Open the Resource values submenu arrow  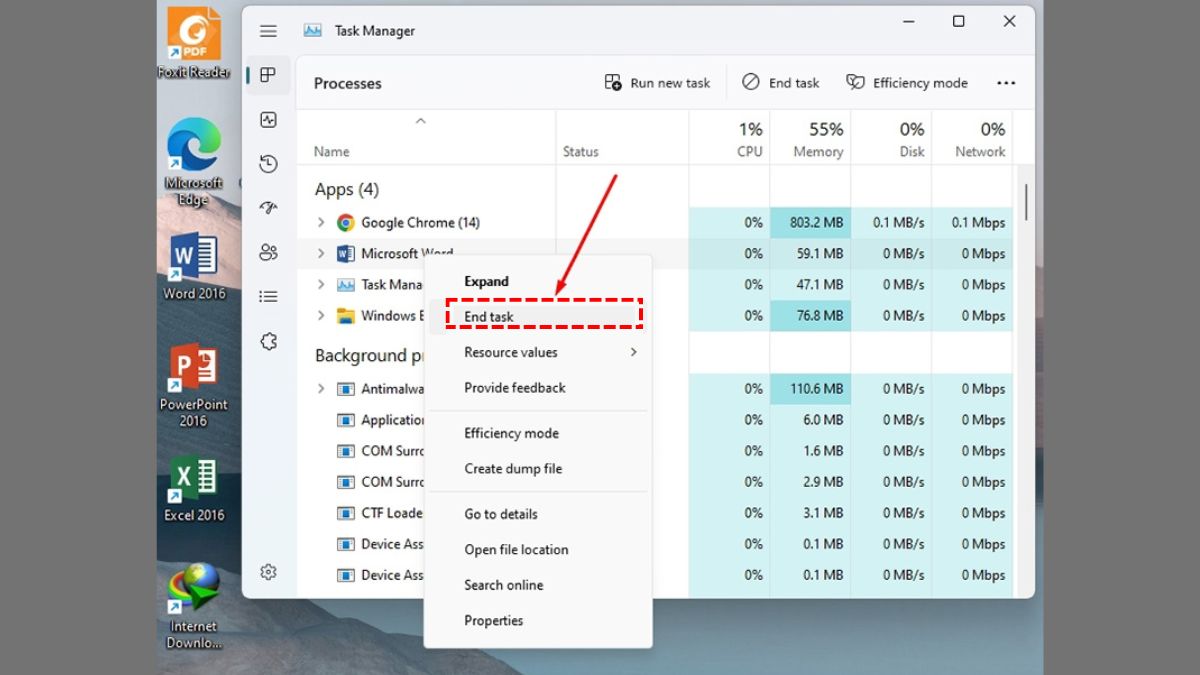(x=633, y=352)
